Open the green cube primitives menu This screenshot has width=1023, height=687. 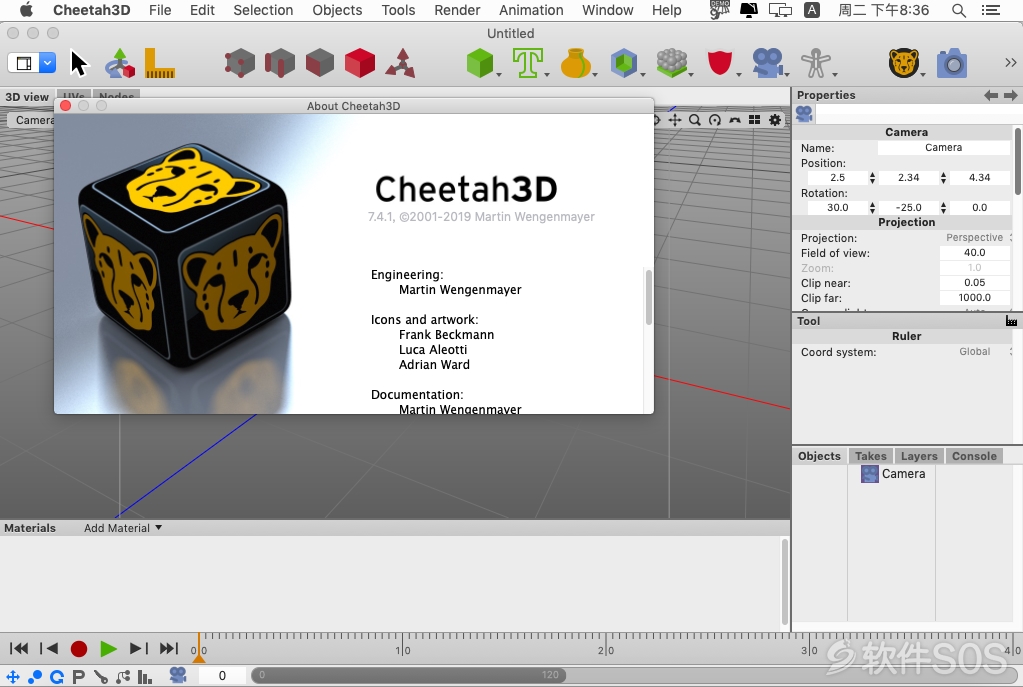pyautogui.click(x=483, y=63)
